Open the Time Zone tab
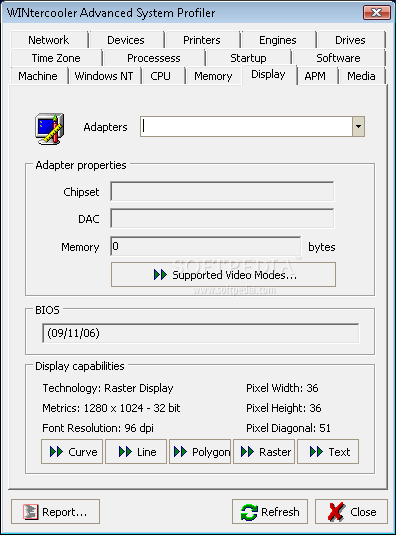Viewport: 396px width, 535px height. point(56,58)
